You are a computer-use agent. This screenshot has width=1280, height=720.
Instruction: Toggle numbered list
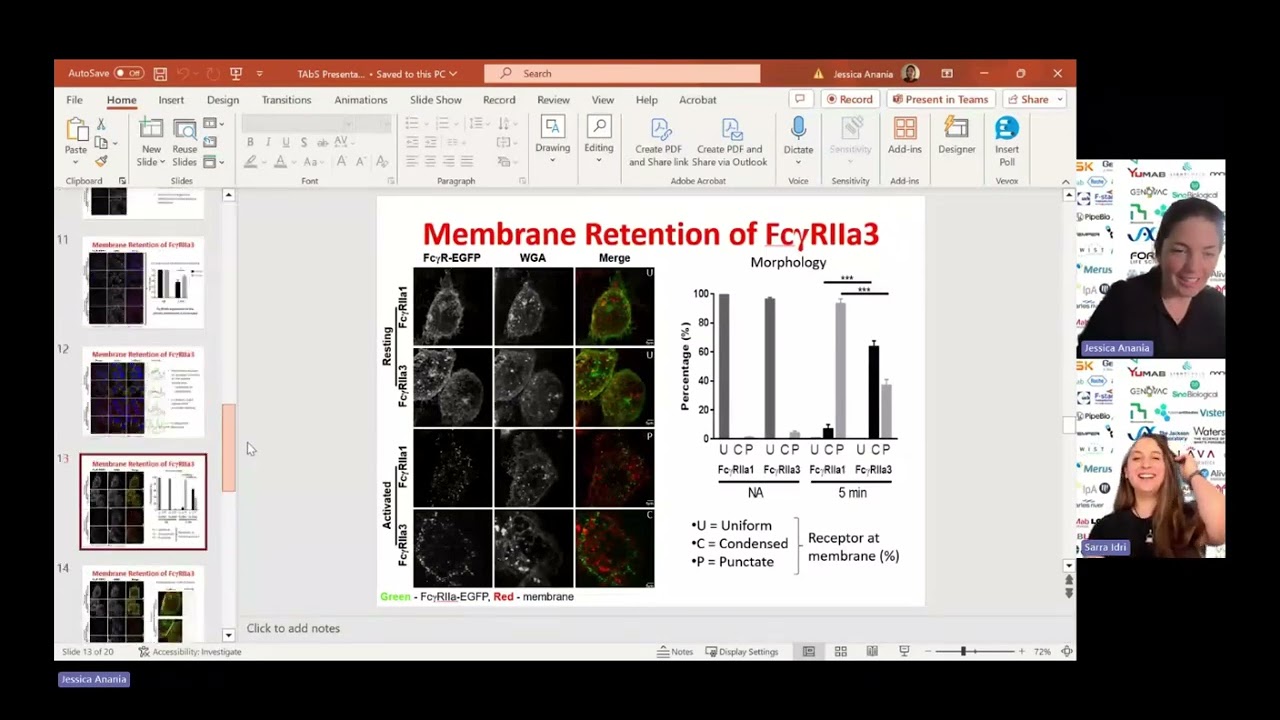[443, 124]
